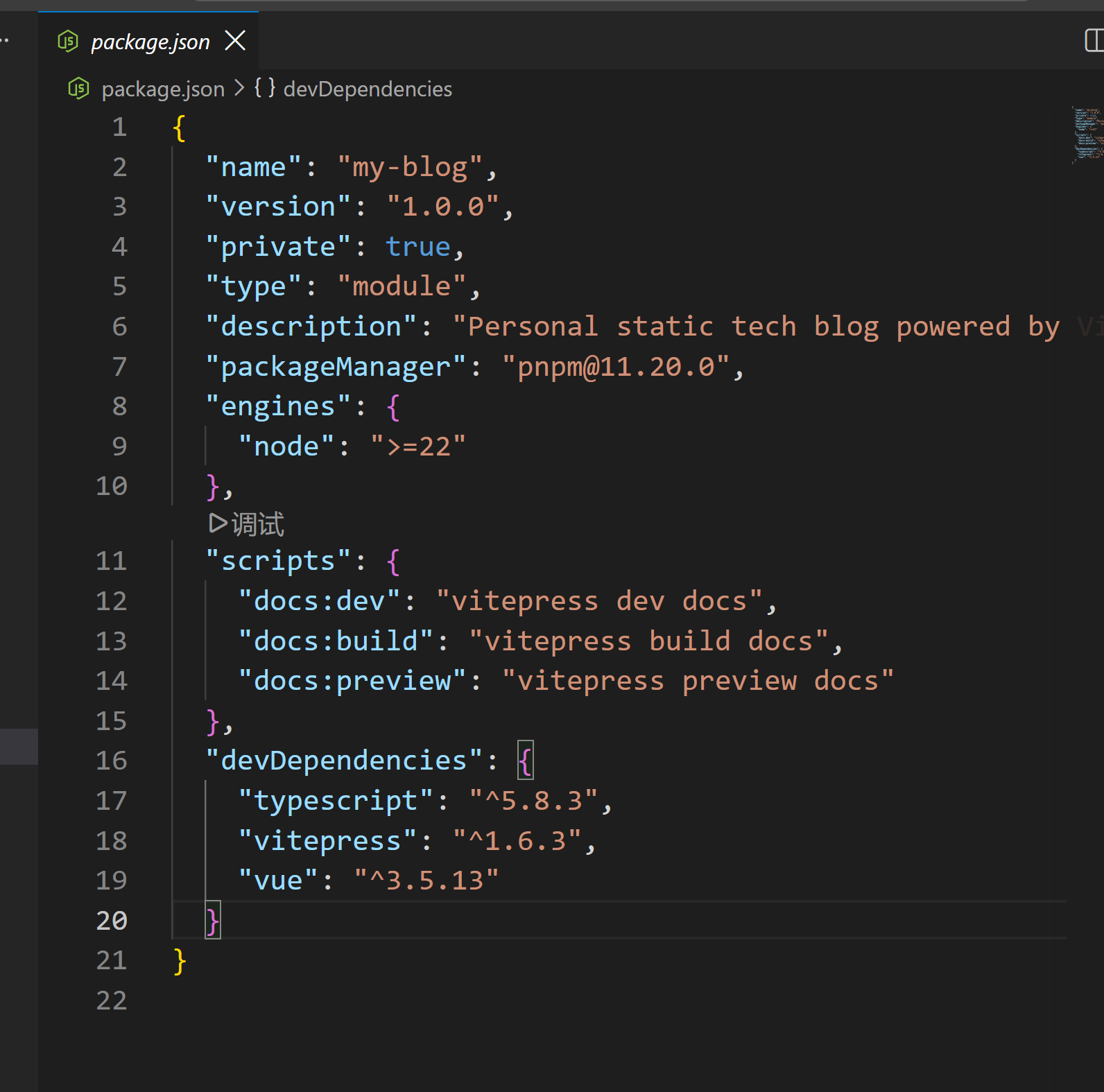Click the "pnpm@11.20.0" value
Image resolution: width=1104 pixels, height=1092 pixels.
point(616,367)
